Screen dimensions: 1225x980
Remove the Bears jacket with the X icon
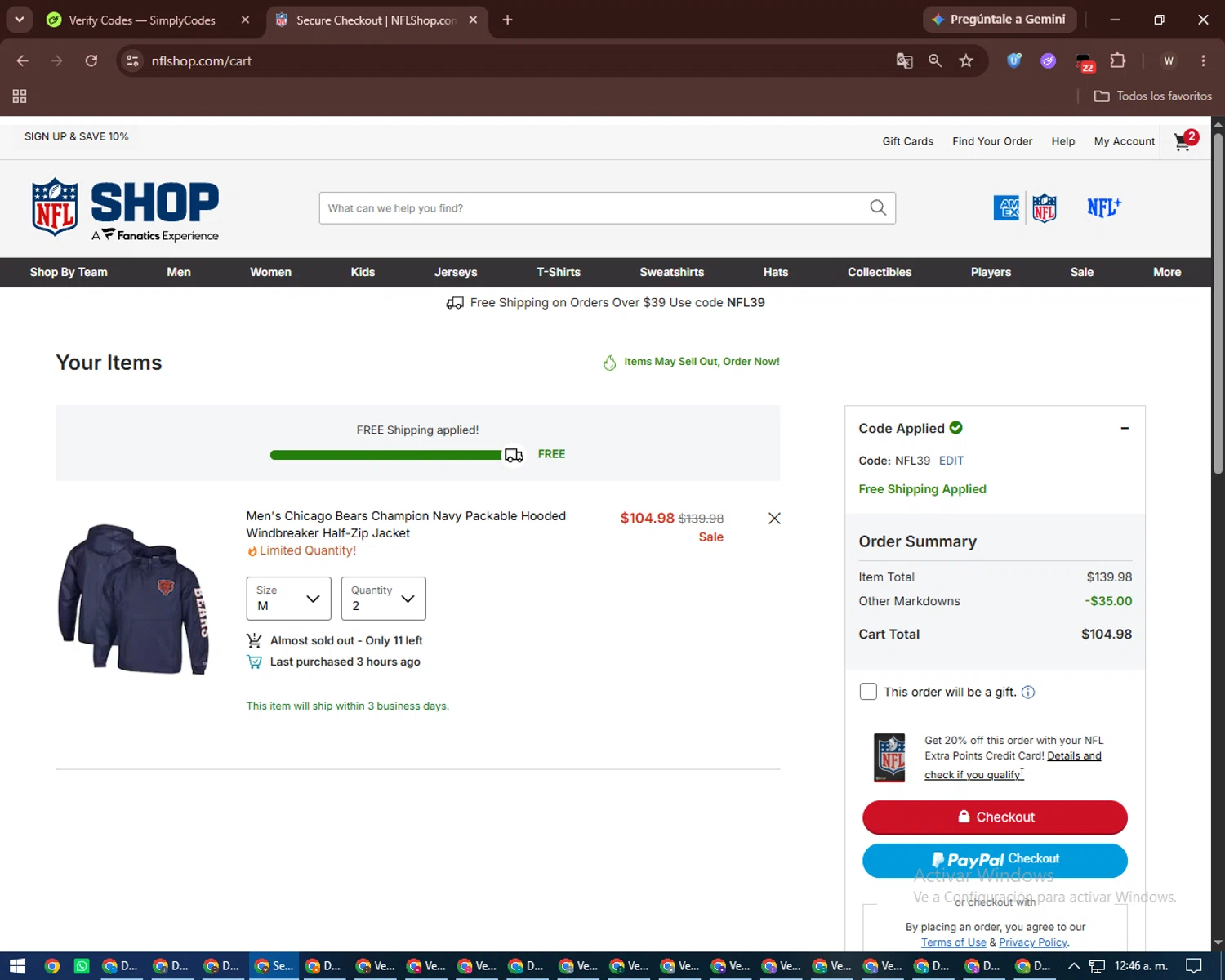tap(774, 519)
